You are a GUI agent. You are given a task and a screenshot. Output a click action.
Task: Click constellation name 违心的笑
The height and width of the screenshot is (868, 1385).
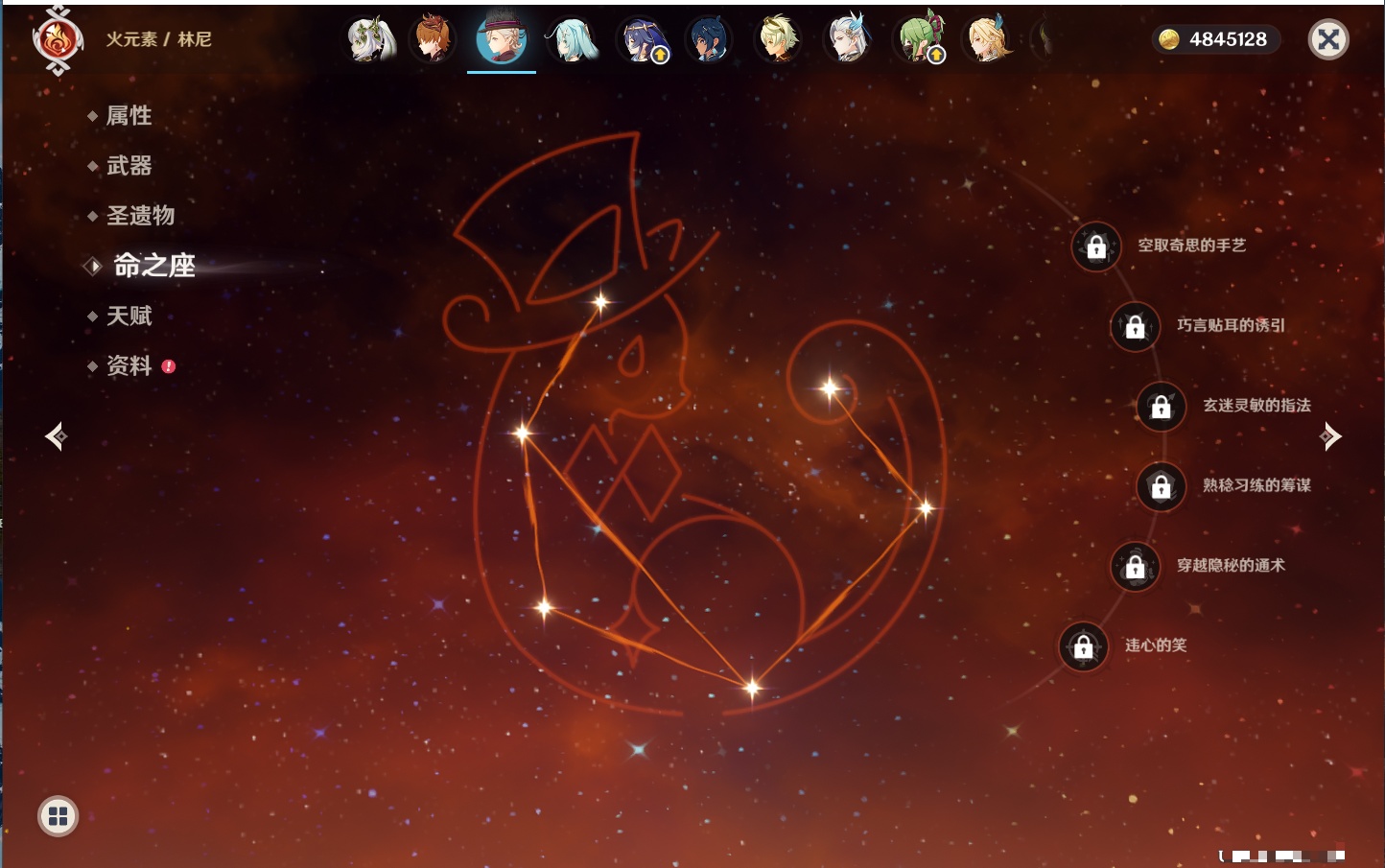point(1156,645)
